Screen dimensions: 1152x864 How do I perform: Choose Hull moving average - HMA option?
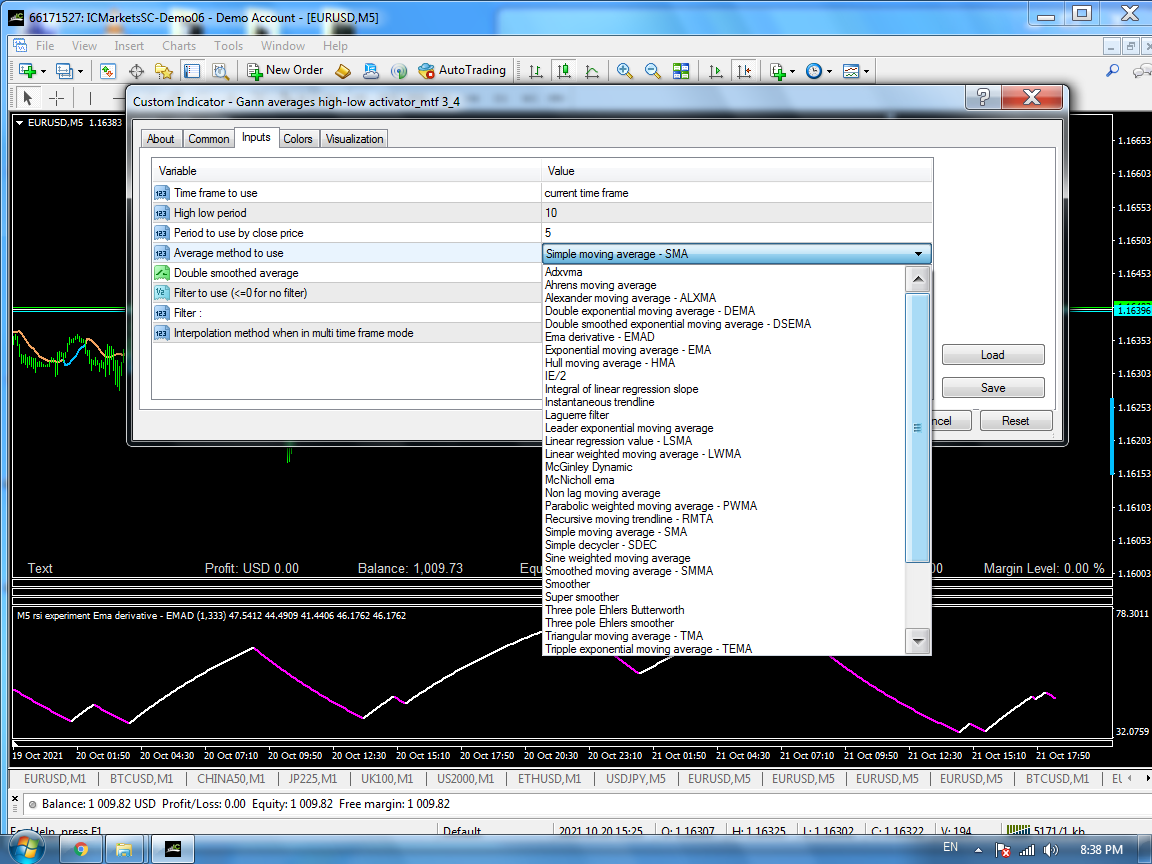(608, 363)
